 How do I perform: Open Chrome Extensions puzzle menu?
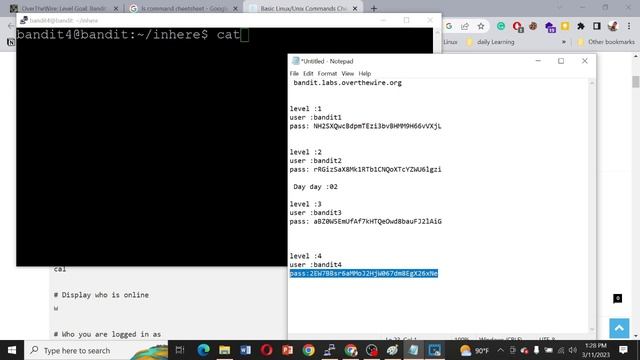tap(581, 26)
